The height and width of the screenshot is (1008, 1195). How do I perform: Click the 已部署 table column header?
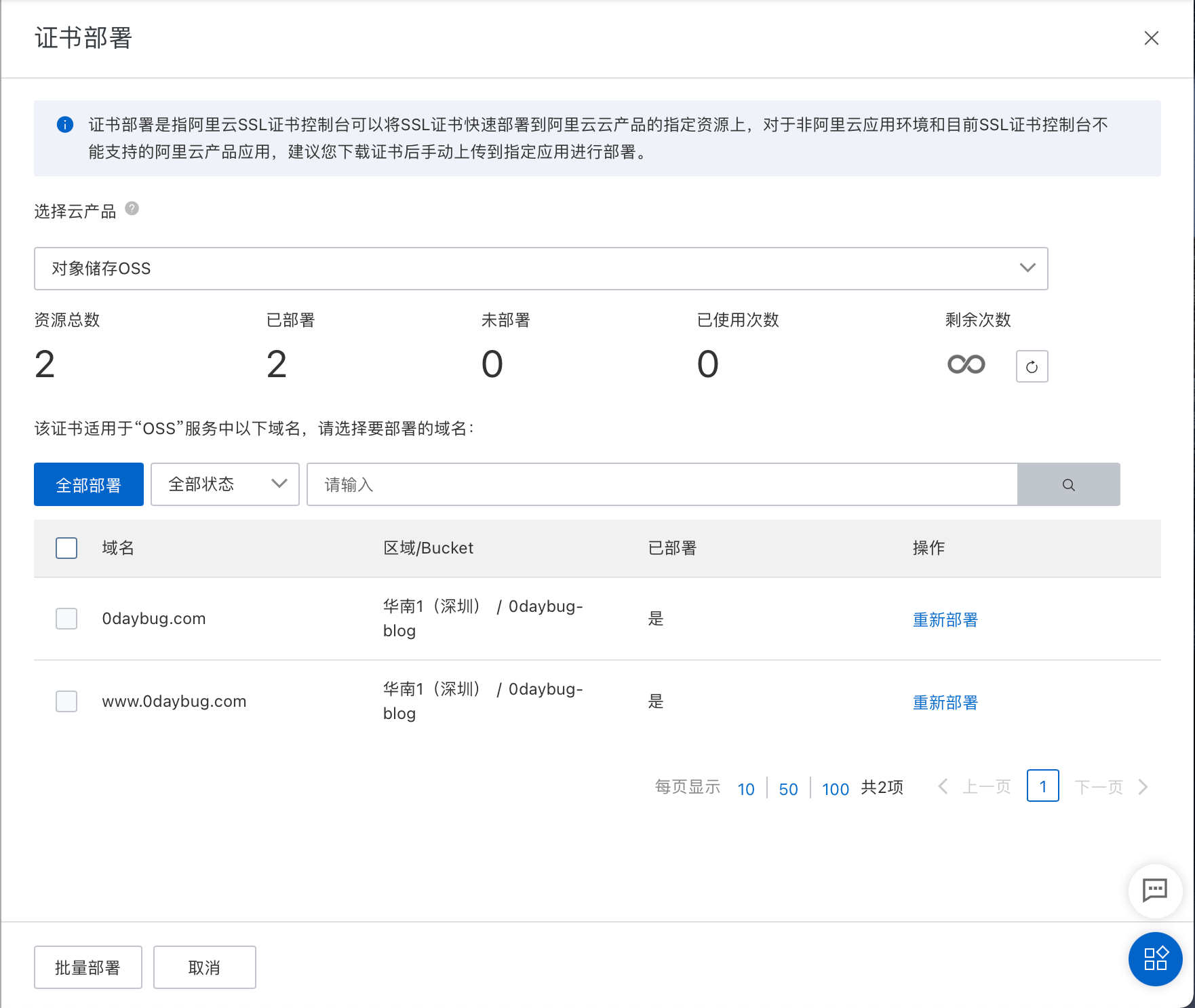[672, 547]
